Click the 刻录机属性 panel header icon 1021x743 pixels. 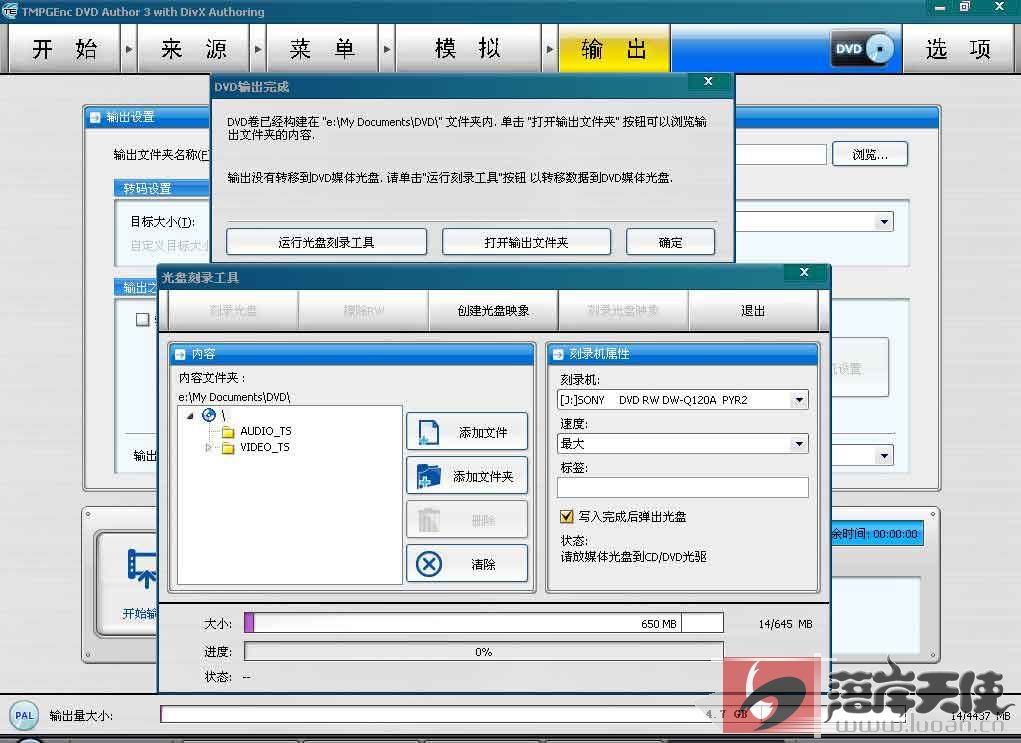pyautogui.click(x=558, y=354)
